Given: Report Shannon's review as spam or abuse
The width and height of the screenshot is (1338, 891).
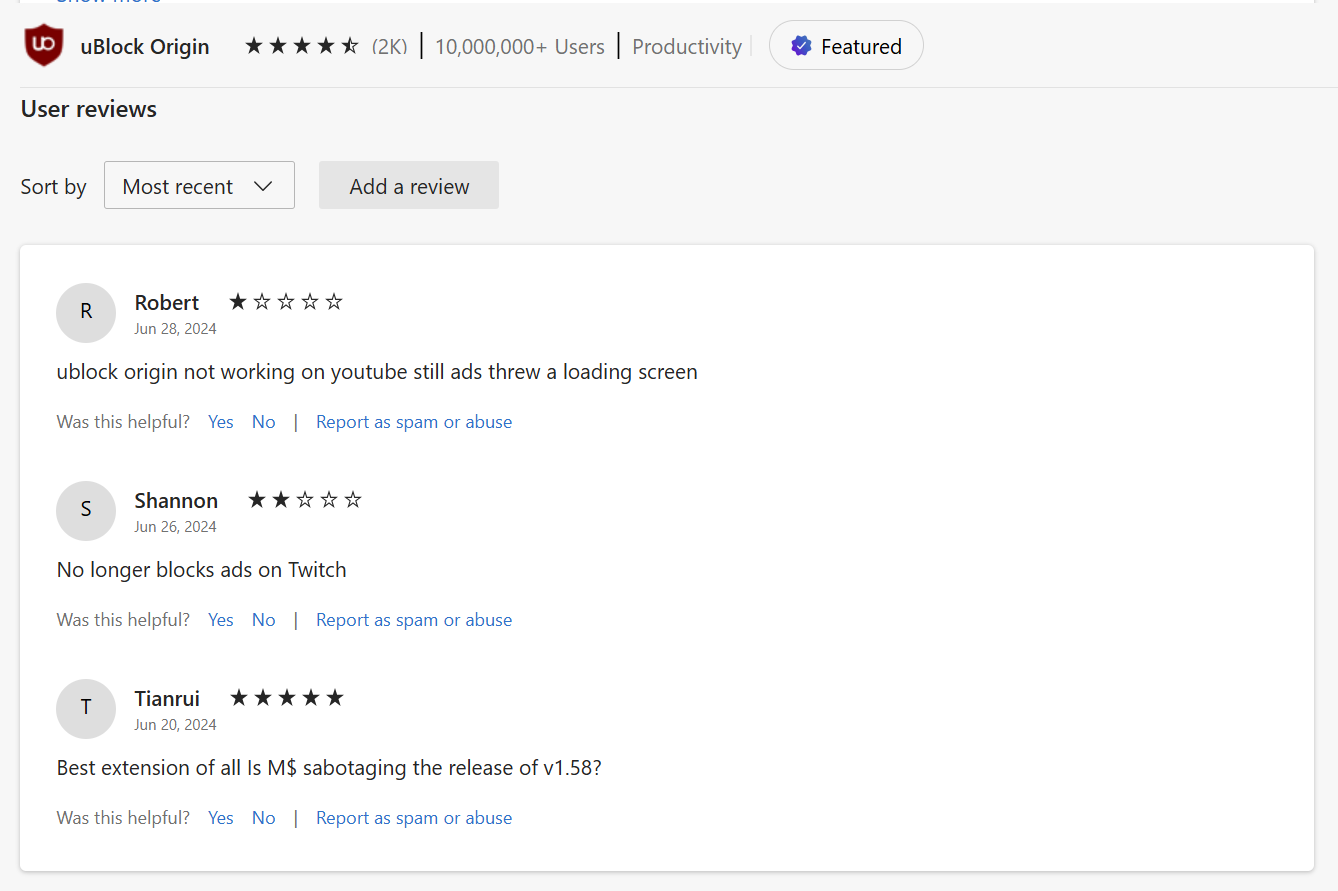Looking at the screenshot, I should point(414,620).
